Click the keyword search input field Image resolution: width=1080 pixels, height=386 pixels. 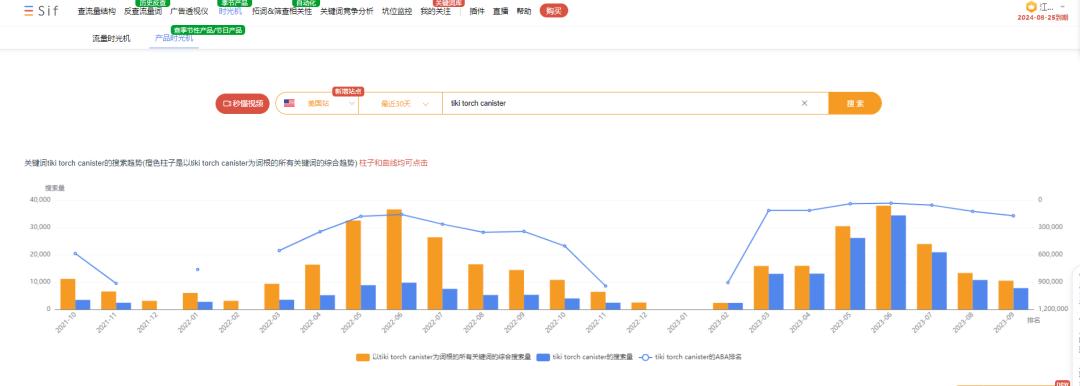point(620,103)
